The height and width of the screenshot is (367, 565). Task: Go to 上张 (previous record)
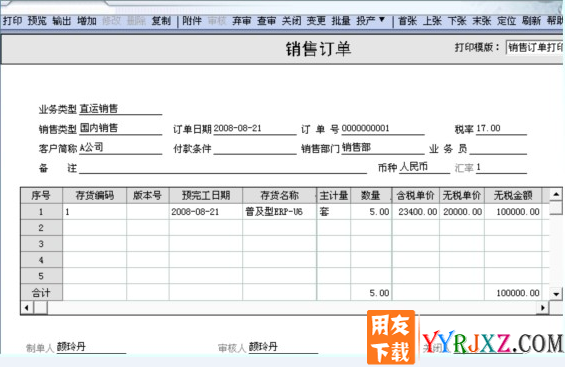click(432, 21)
